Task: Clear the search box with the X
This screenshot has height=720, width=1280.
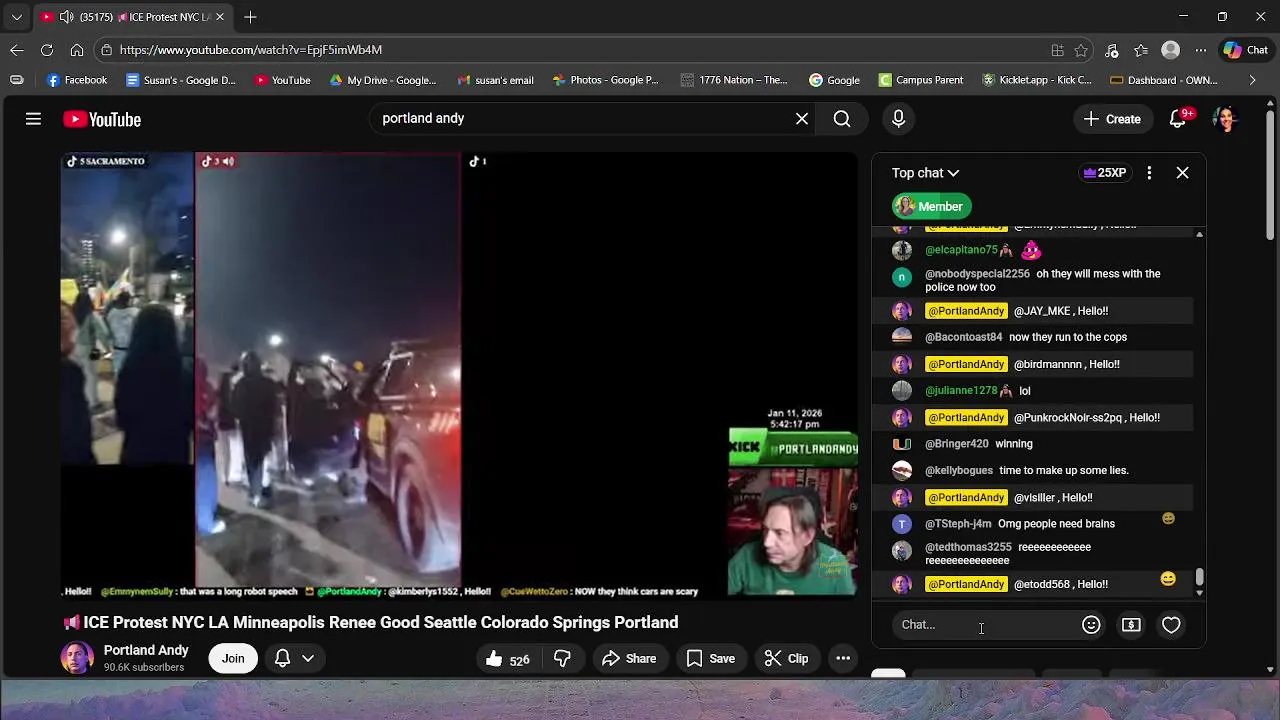Action: pos(802,119)
